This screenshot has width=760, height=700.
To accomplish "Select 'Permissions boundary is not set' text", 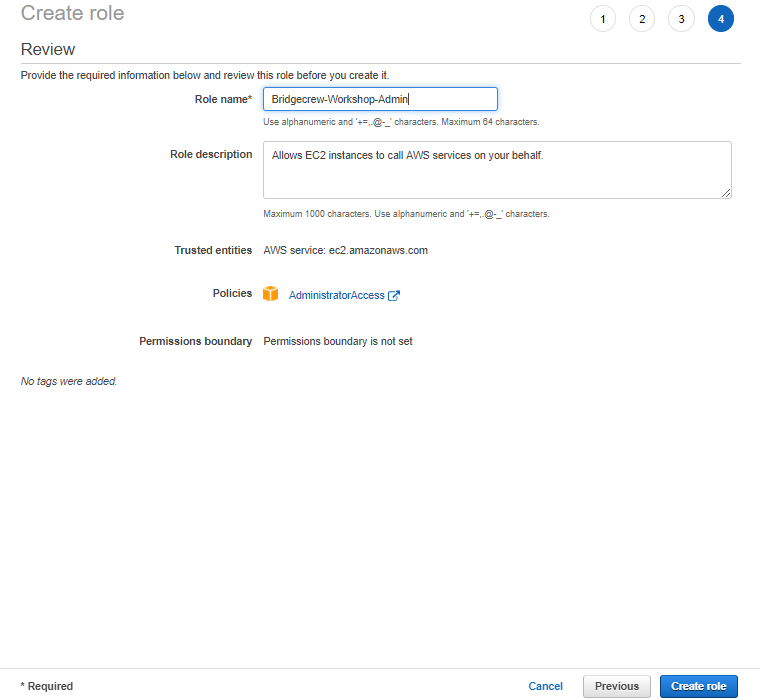I will 337,341.
